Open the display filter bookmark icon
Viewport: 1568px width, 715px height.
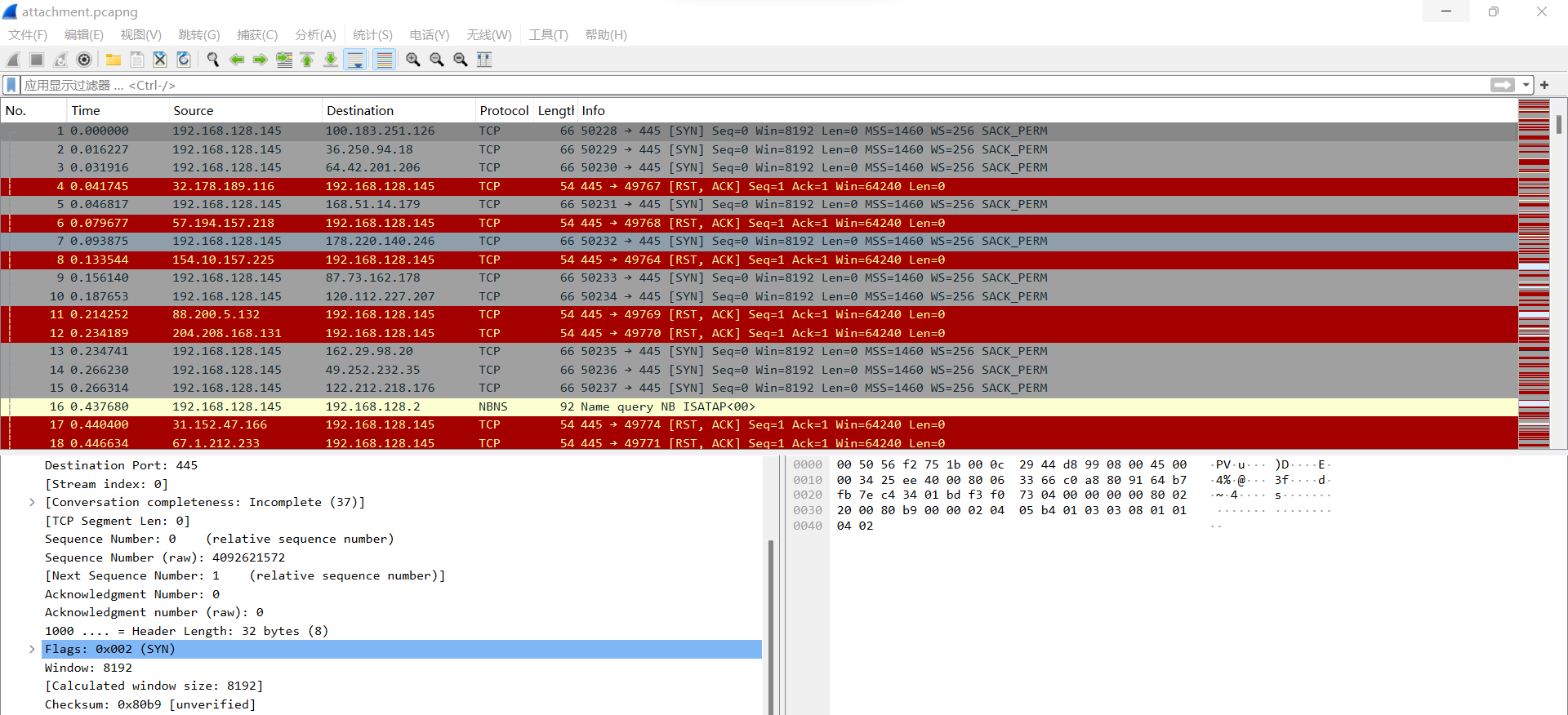11,85
